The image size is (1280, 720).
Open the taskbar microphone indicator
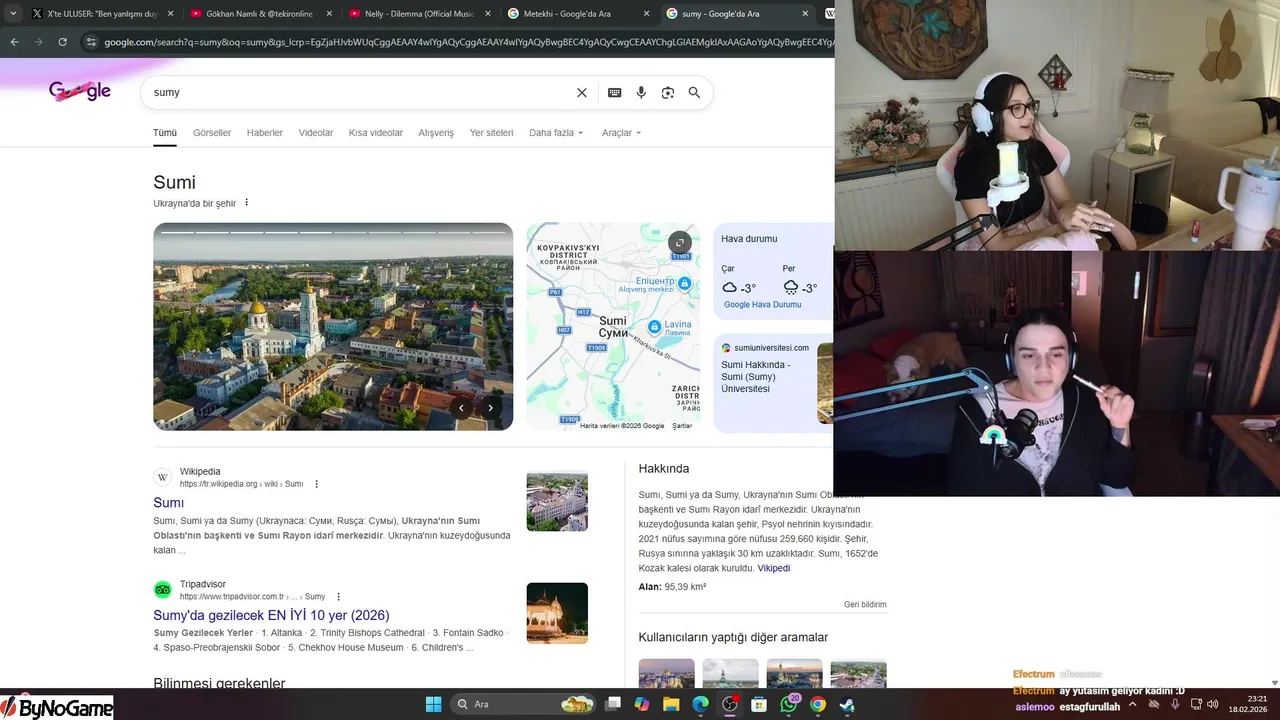pyautogui.click(x=1176, y=704)
